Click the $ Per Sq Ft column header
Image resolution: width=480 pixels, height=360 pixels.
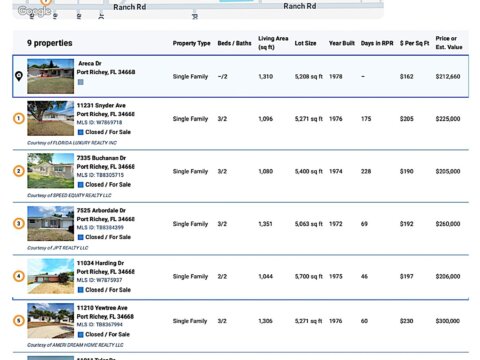(x=414, y=43)
